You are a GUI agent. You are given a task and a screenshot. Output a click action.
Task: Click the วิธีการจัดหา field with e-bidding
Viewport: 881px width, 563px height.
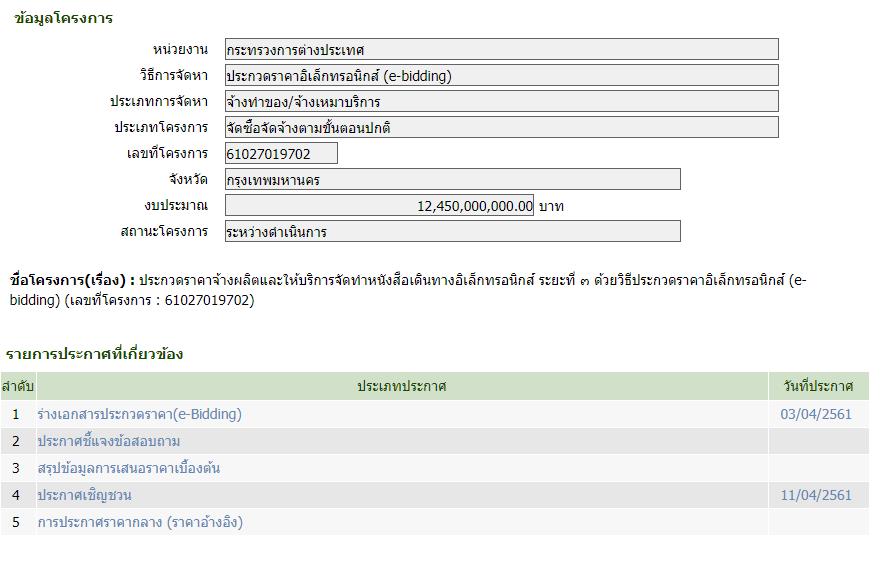coord(501,75)
